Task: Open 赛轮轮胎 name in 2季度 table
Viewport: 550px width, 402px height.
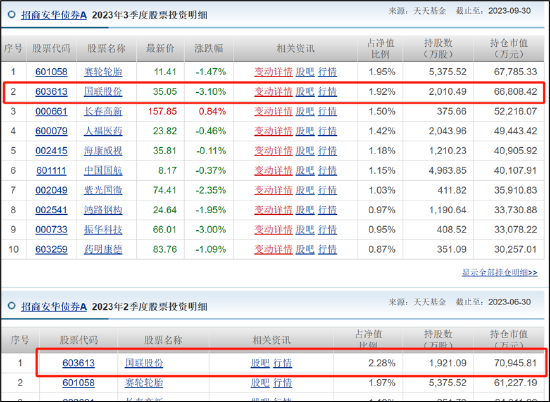Action: (144, 383)
